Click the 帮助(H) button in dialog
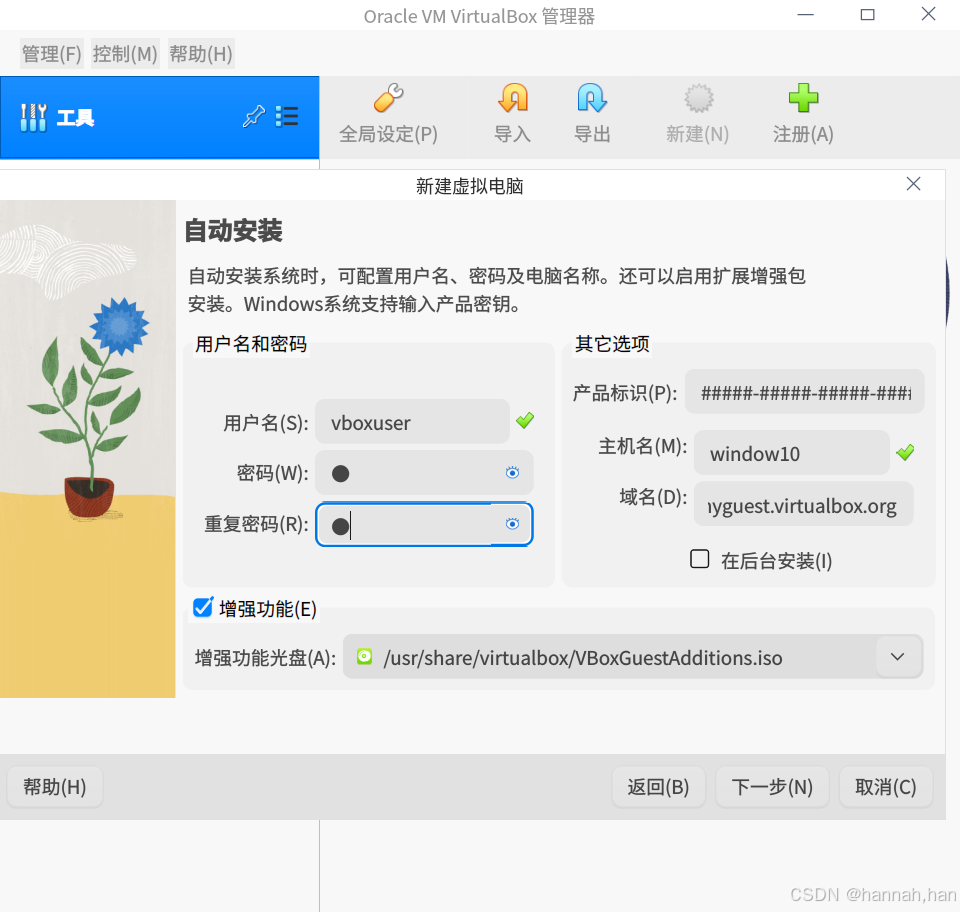The height and width of the screenshot is (912, 960). 54,787
